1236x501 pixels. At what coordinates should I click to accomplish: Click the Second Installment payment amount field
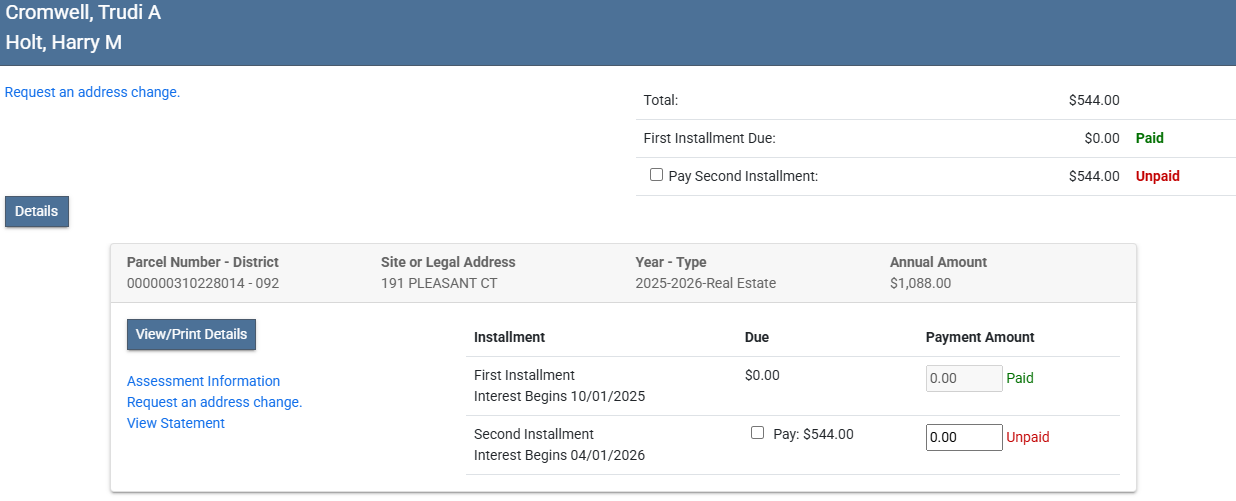pyautogui.click(x=963, y=437)
